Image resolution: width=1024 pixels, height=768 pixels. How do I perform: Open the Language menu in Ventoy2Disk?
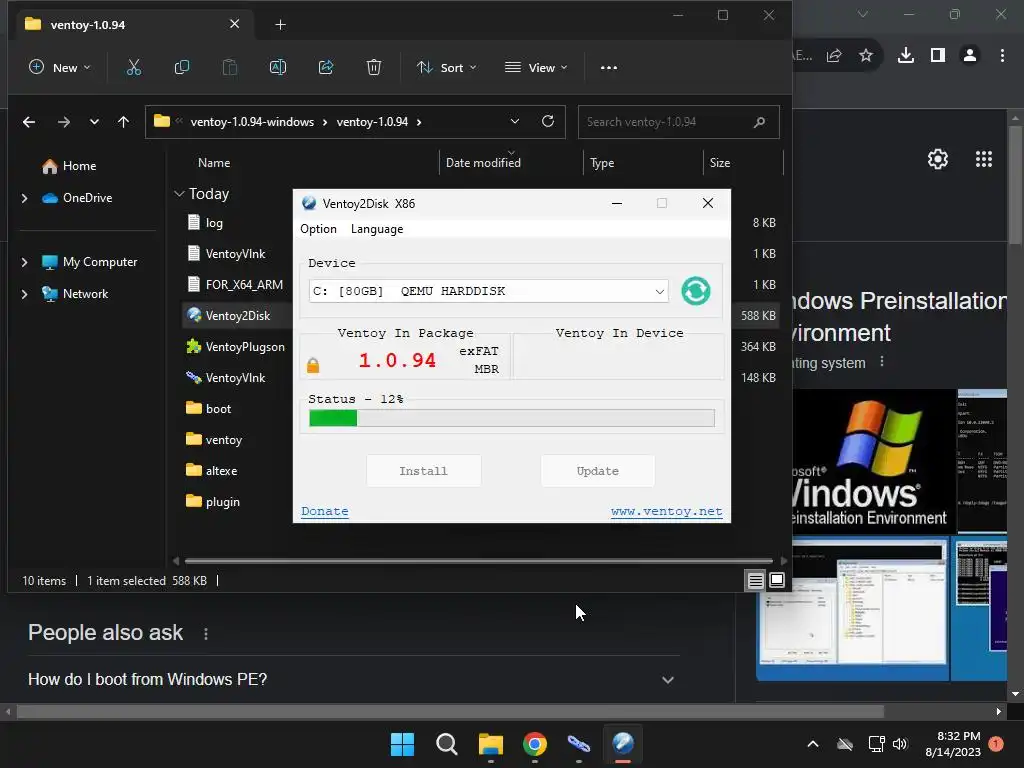pos(377,229)
